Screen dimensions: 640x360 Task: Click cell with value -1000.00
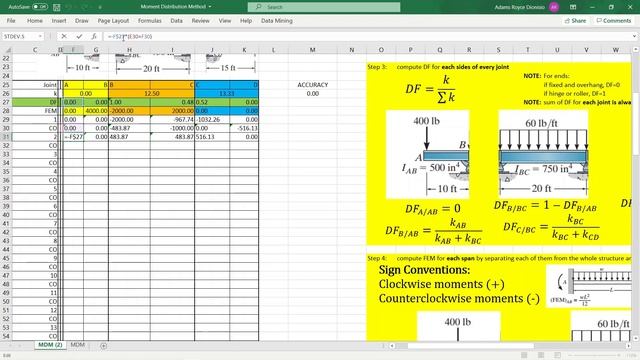point(172,128)
